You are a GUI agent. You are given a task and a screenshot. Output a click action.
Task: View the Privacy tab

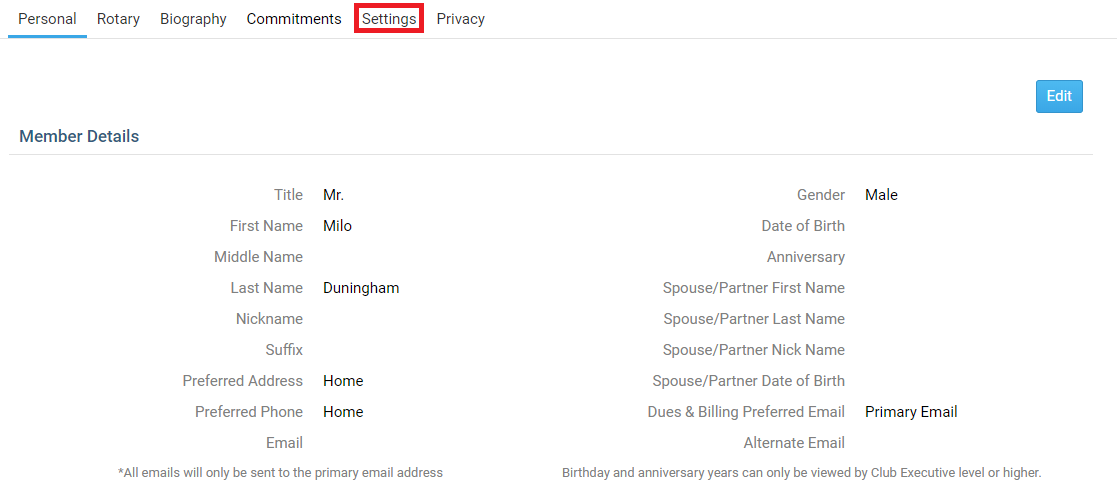pos(461,19)
